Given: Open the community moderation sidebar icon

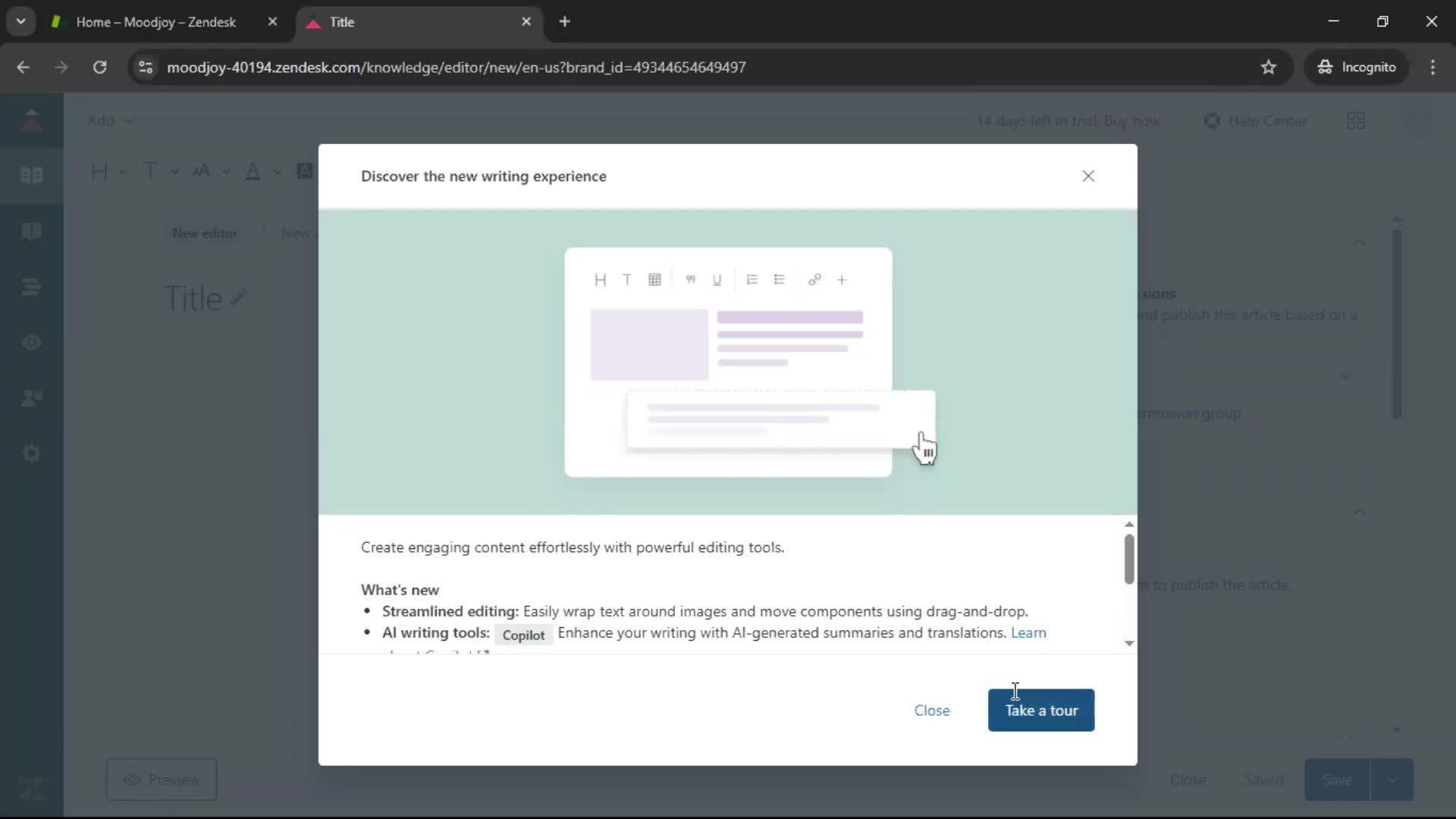Looking at the screenshot, I should tap(31, 231).
